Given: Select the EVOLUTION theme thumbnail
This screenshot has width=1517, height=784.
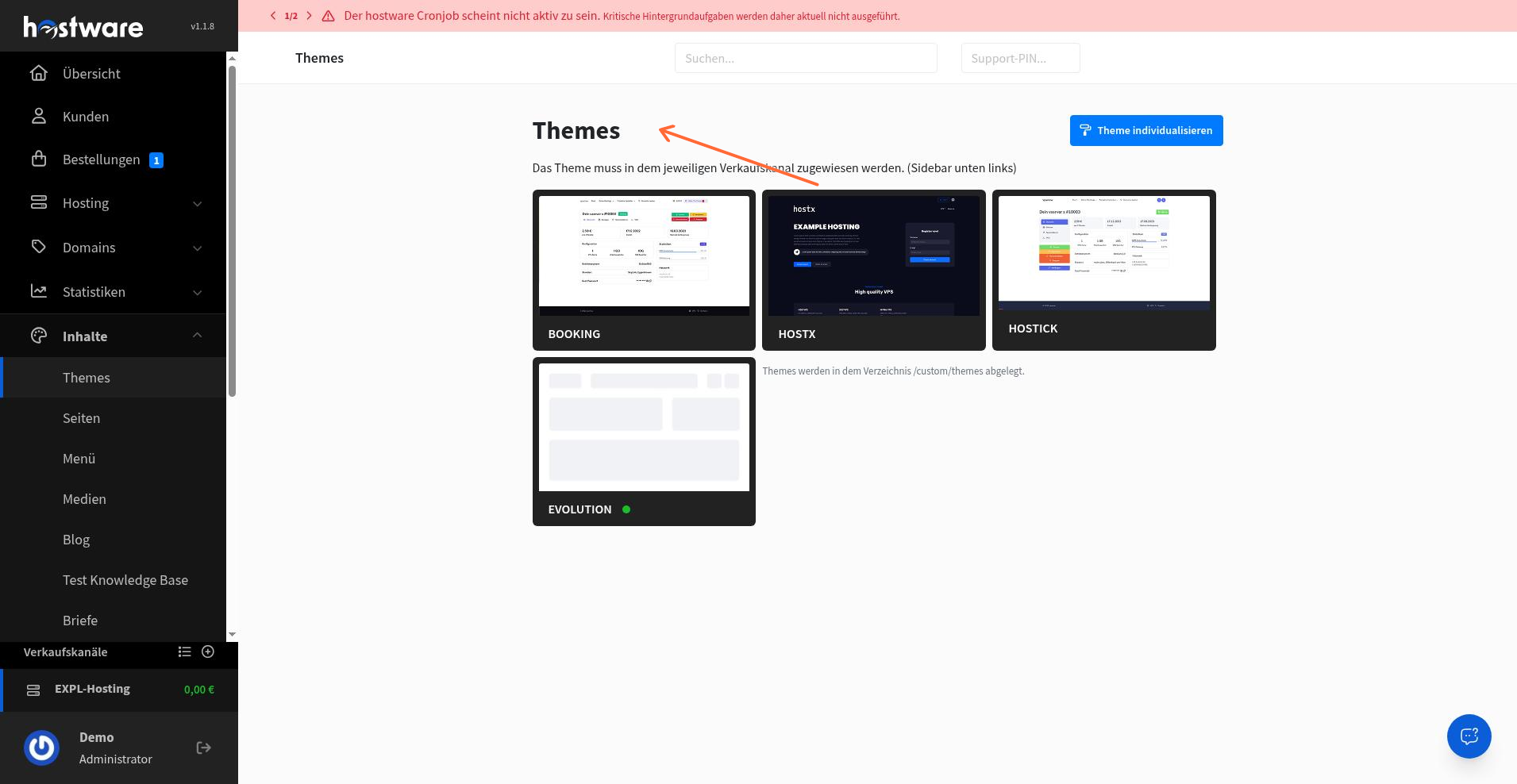Looking at the screenshot, I should pyautogui.click(x=644, y=427).
